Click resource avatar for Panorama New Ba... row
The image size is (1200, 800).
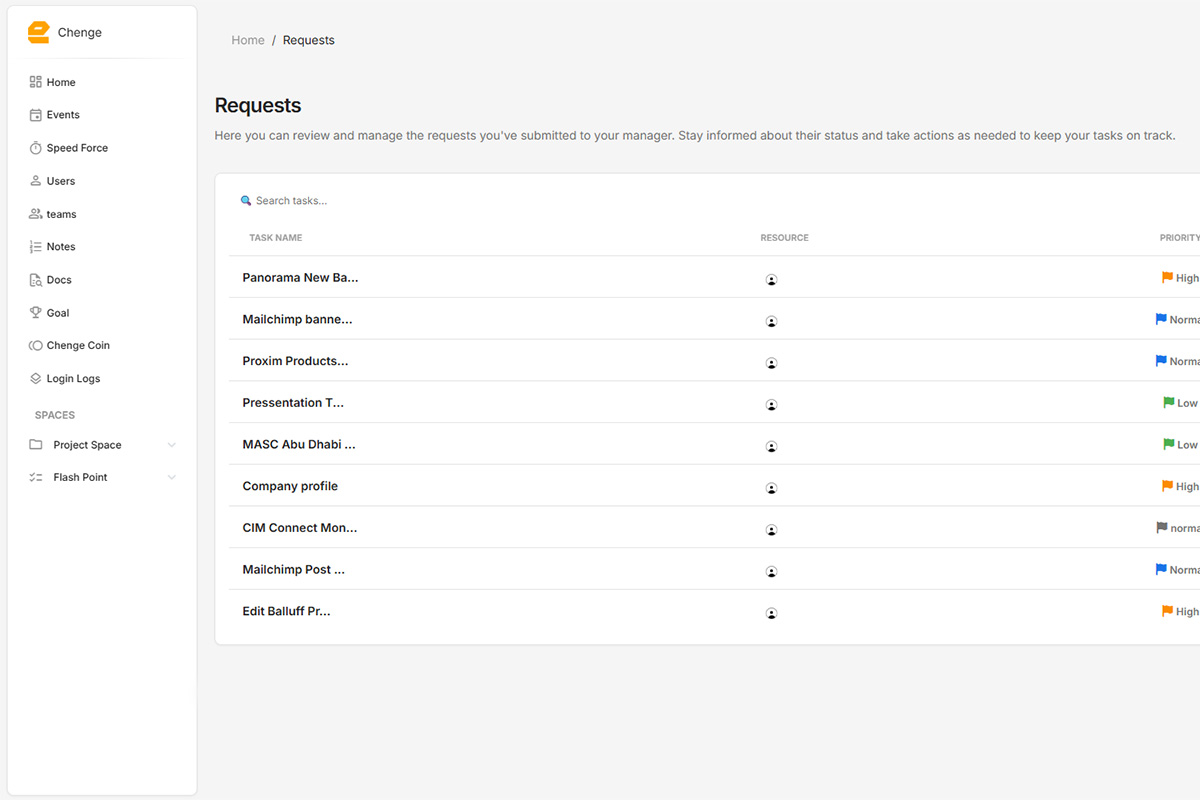(x=772, y=280)
